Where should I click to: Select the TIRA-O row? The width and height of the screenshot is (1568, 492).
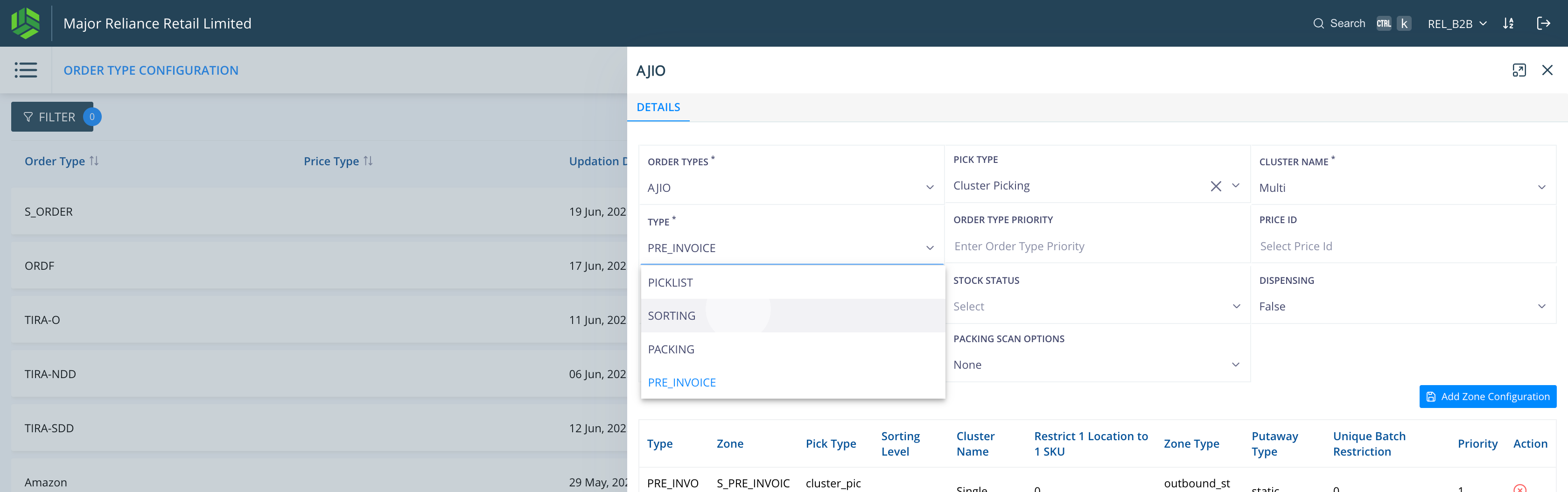(319, 320)
